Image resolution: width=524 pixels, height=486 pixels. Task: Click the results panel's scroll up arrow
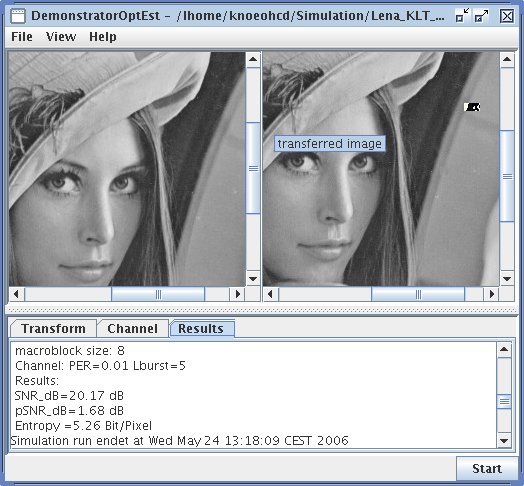(504, 350)
